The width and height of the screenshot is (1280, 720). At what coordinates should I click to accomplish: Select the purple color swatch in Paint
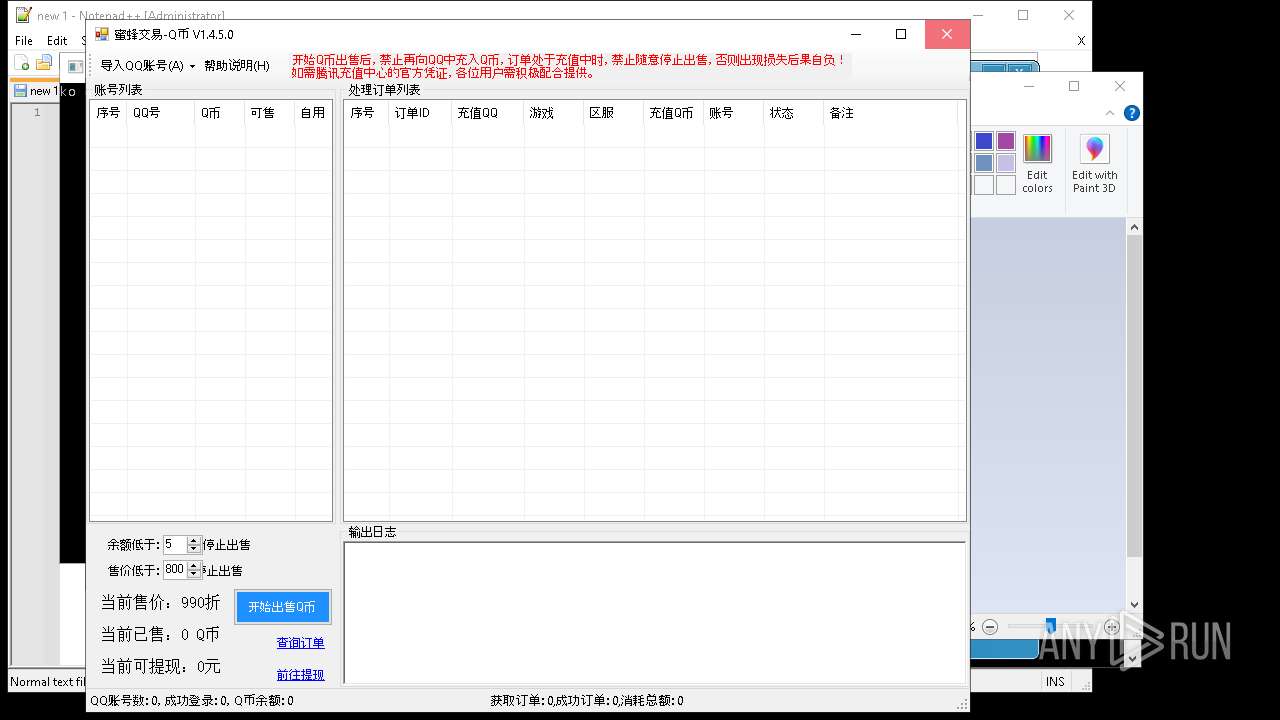(1006, 141)
